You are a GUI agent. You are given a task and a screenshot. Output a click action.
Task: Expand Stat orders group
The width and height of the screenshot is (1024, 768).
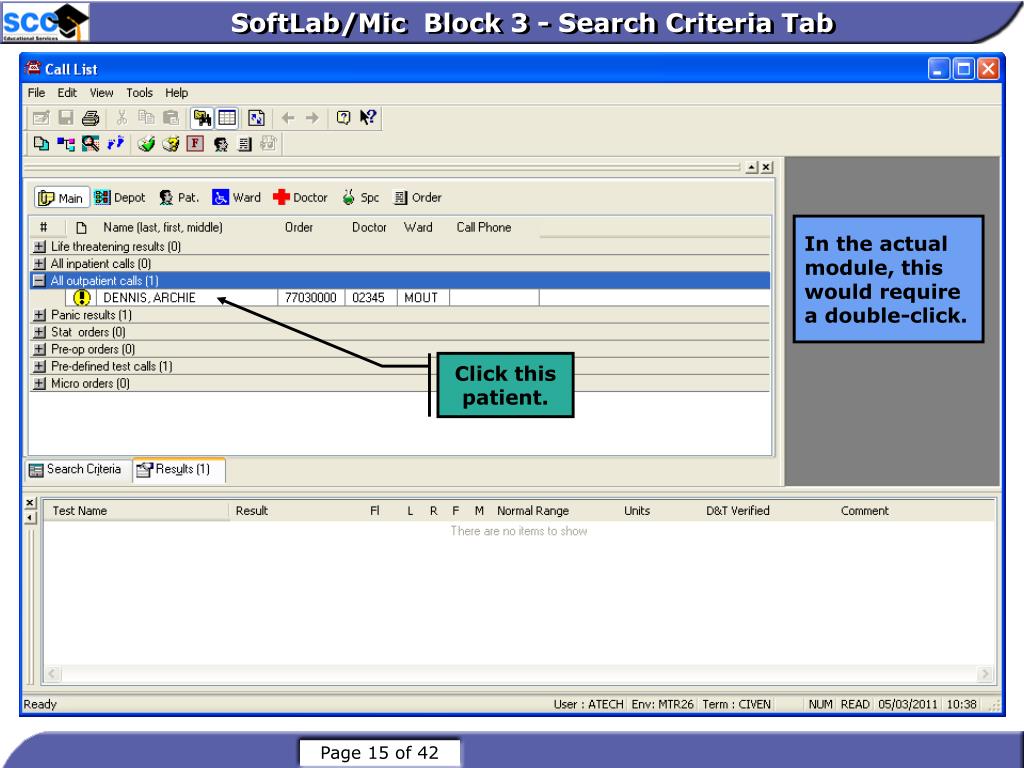[39, 332]
